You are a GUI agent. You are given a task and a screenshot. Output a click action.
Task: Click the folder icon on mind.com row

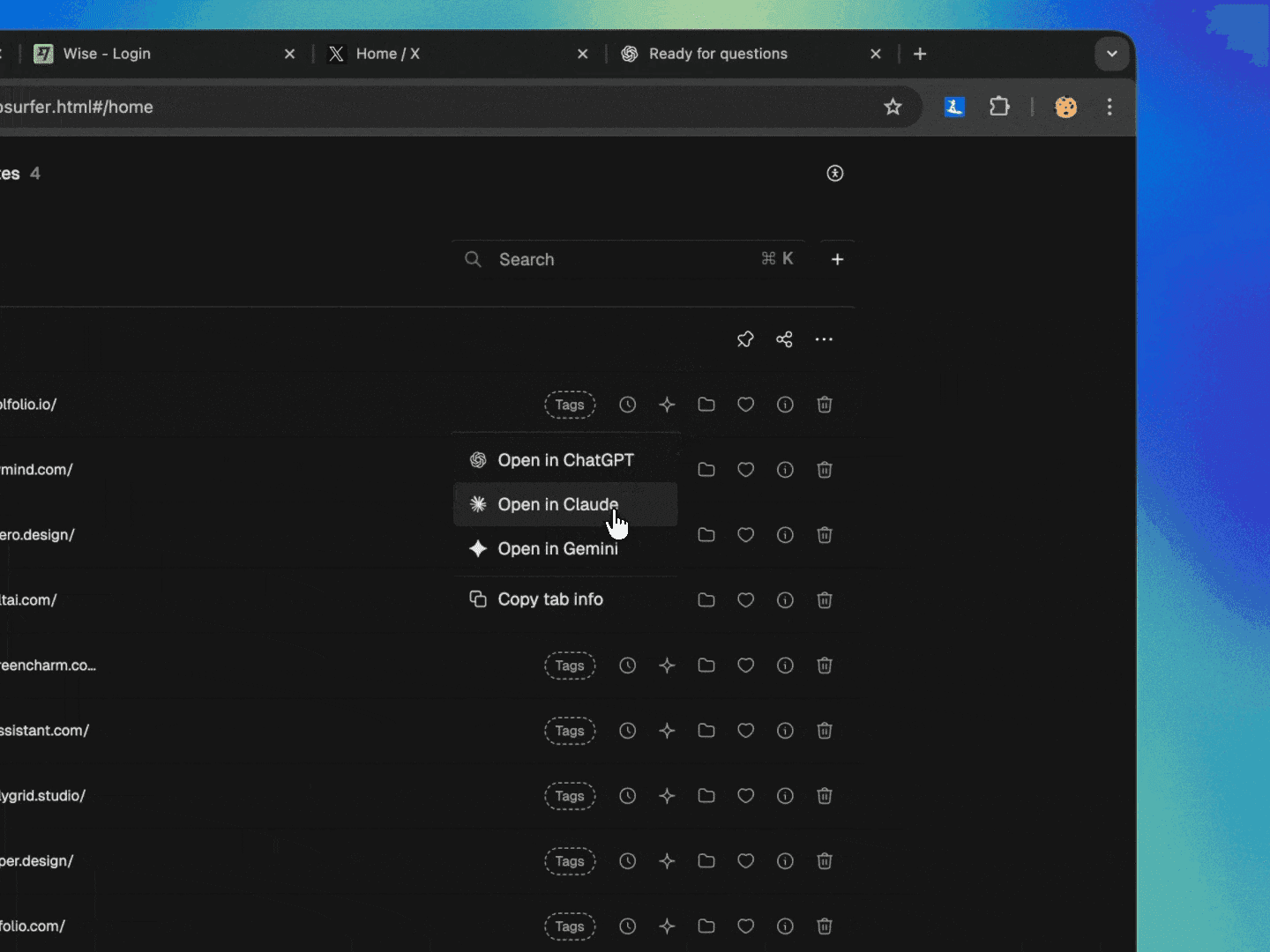tap(706, 470)
